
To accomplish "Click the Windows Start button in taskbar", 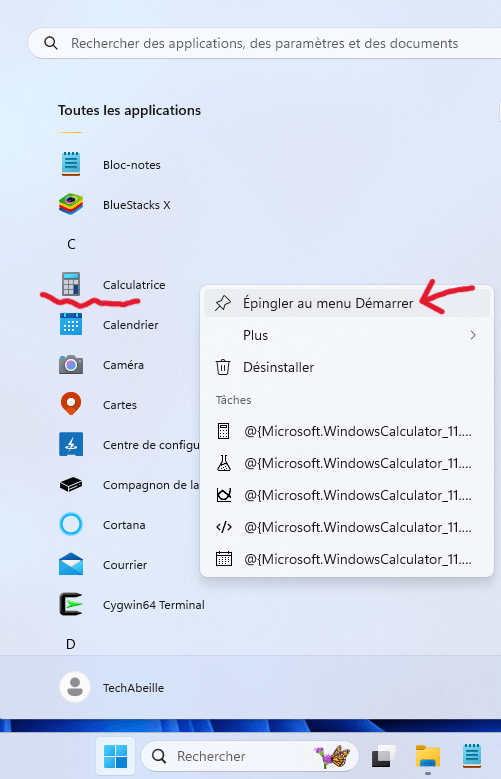I will 115,756.
